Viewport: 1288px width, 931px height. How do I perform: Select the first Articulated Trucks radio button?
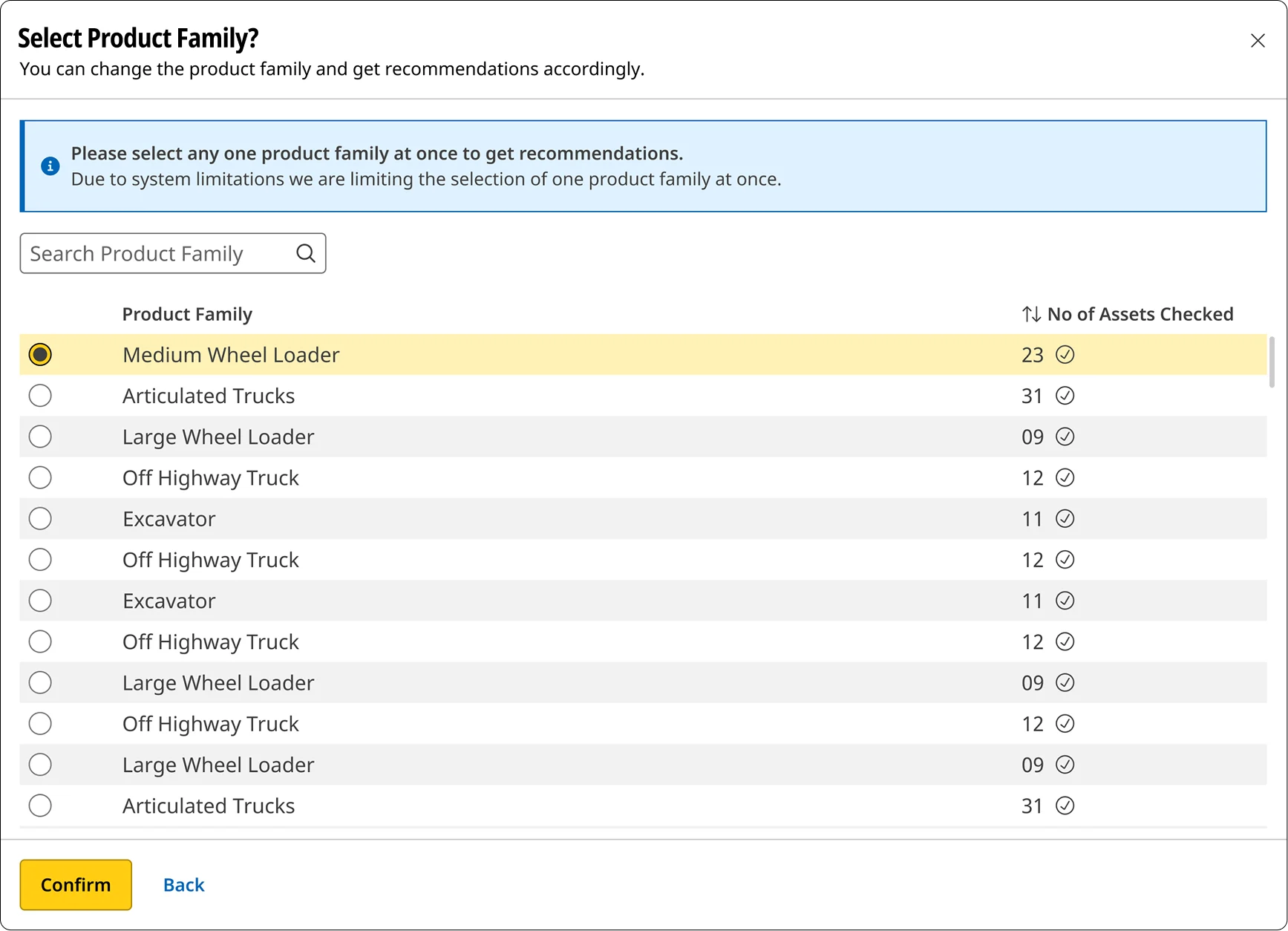click(x=40, y=396)
